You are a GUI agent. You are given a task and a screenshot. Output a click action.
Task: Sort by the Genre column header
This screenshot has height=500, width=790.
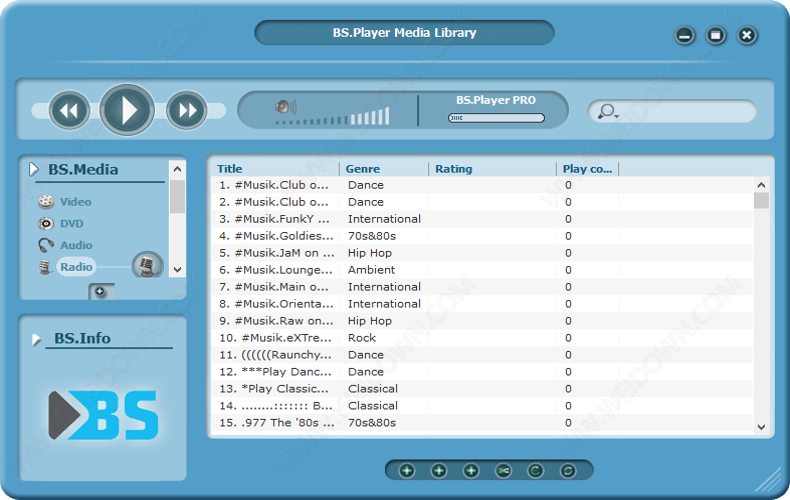point(363,169)
